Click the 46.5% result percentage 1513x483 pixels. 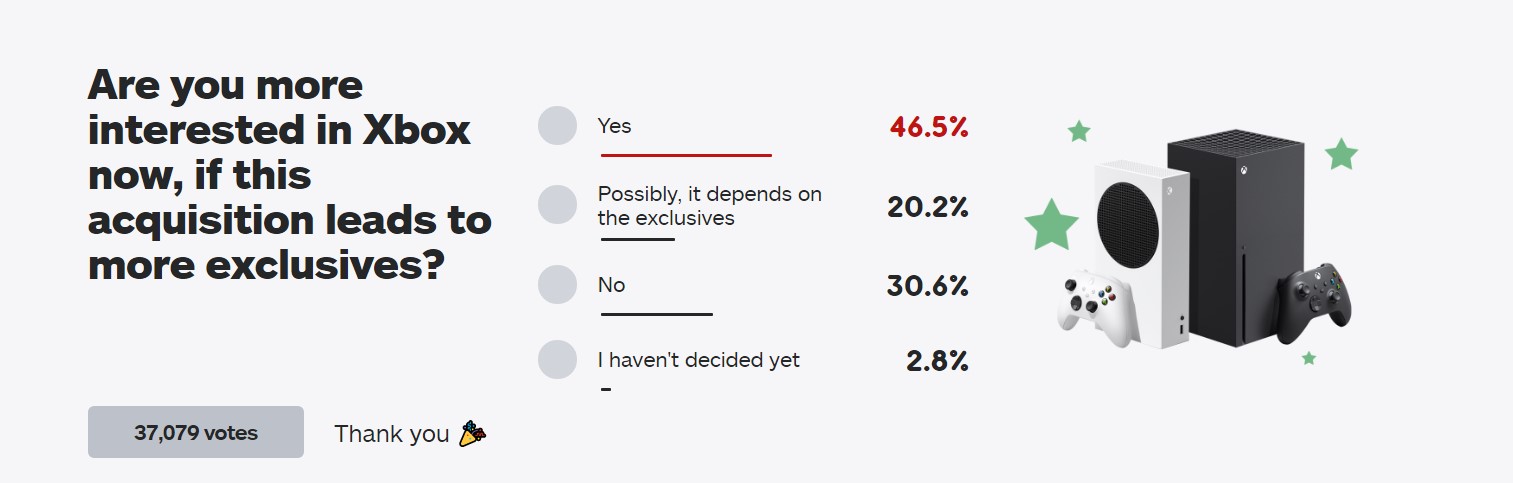pyautogui.click(x=929, y=127)
